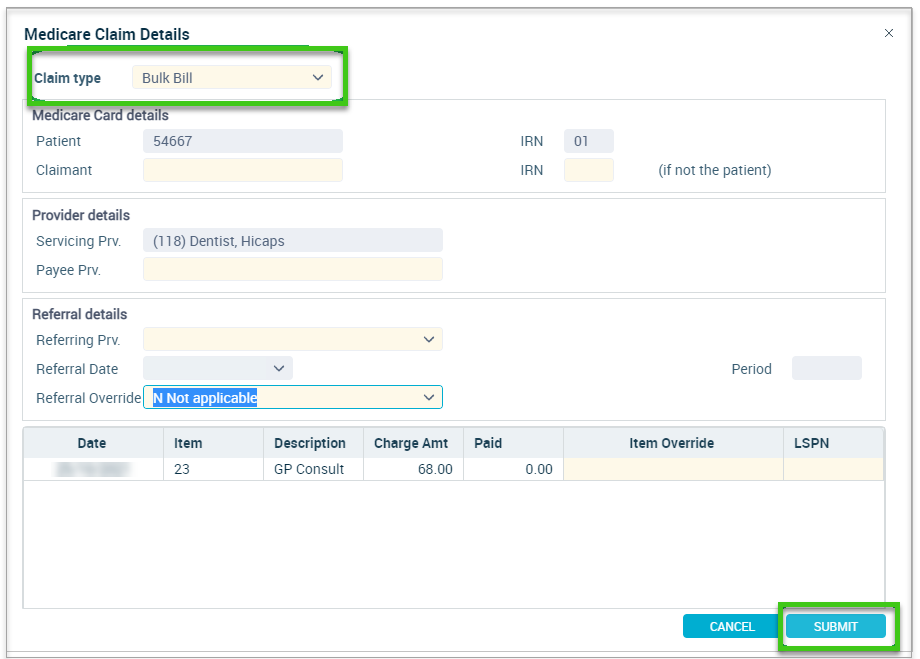The width and height of the screenshot is (920, 659).
Task: Click the LSPN cell for GP Consult
Action: click(x=833, y=469)
